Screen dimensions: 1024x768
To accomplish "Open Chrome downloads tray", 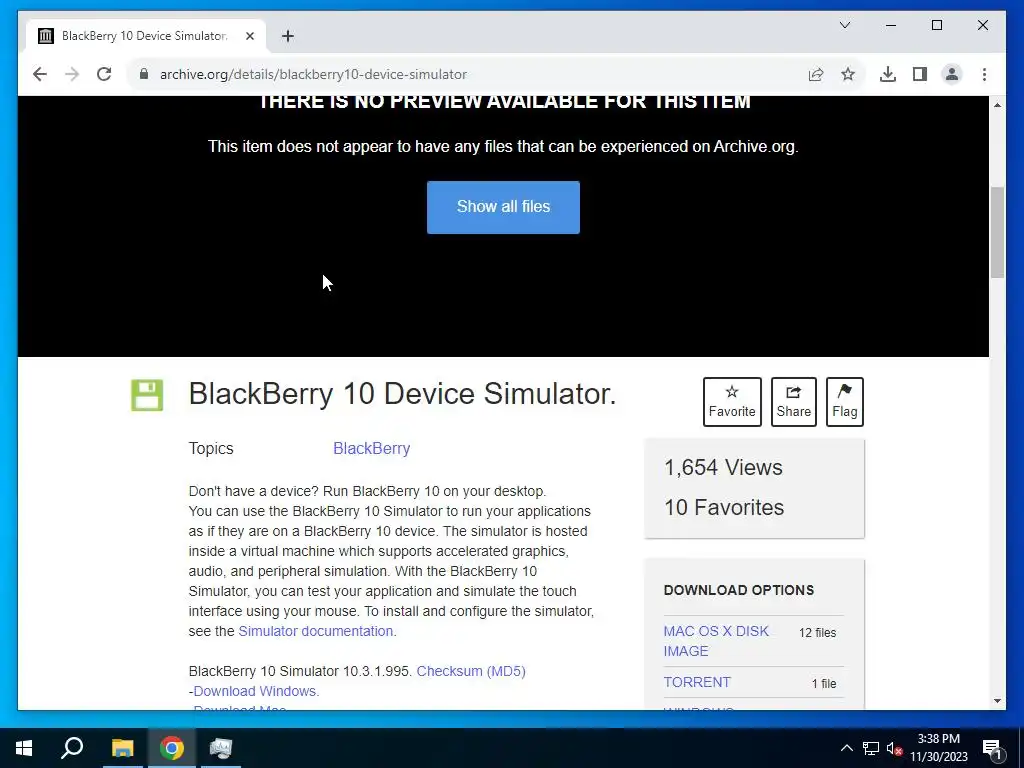I will 888,74.
